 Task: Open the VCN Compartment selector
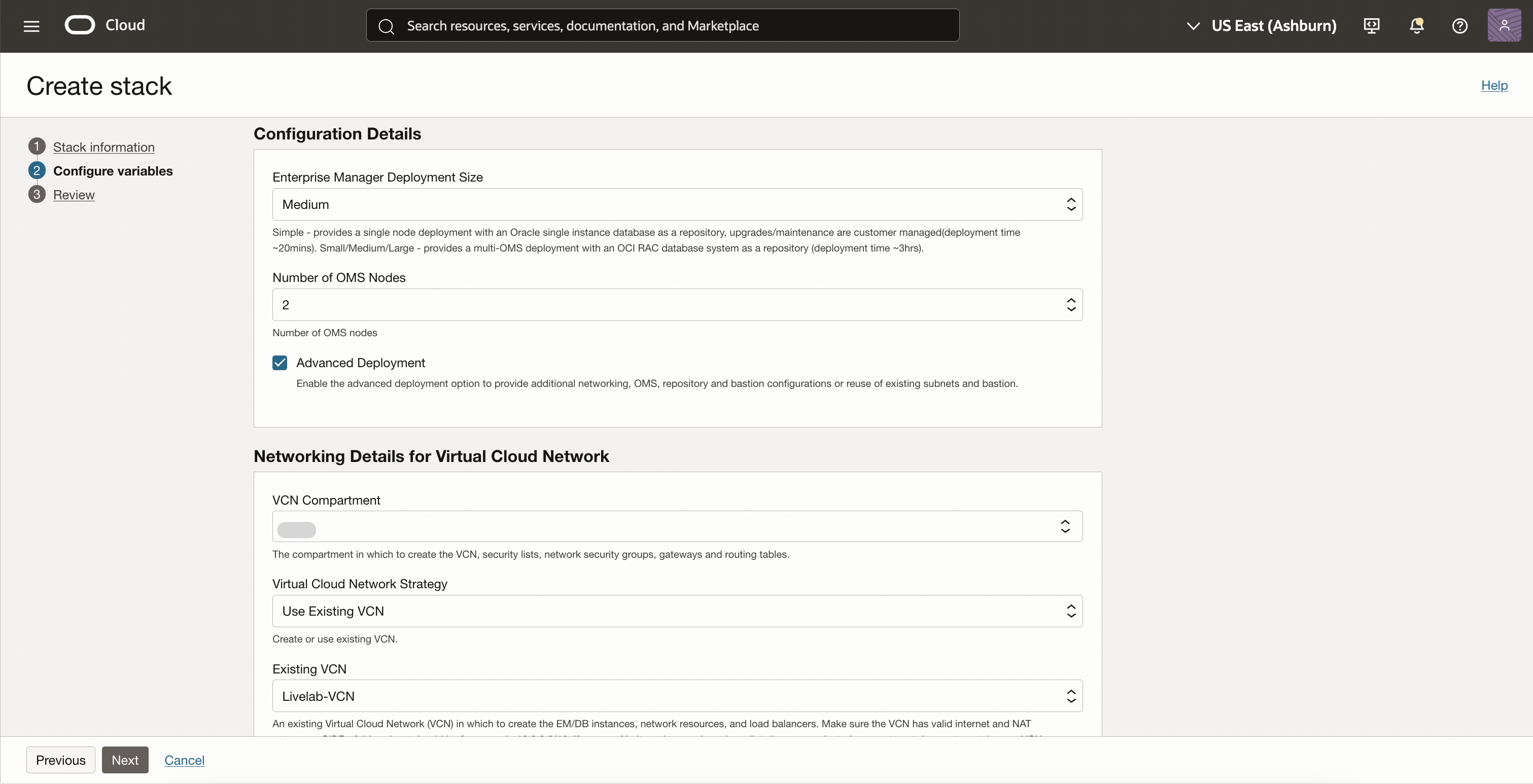tap(677, 527)
